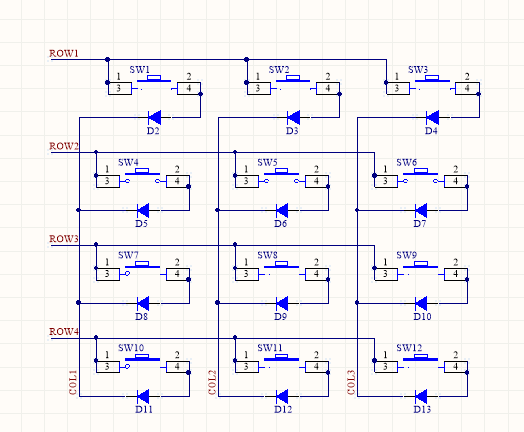The width and height of the screenshot is (524, 432).
Task: Click the D12 diode symbol
Action: 282,397
